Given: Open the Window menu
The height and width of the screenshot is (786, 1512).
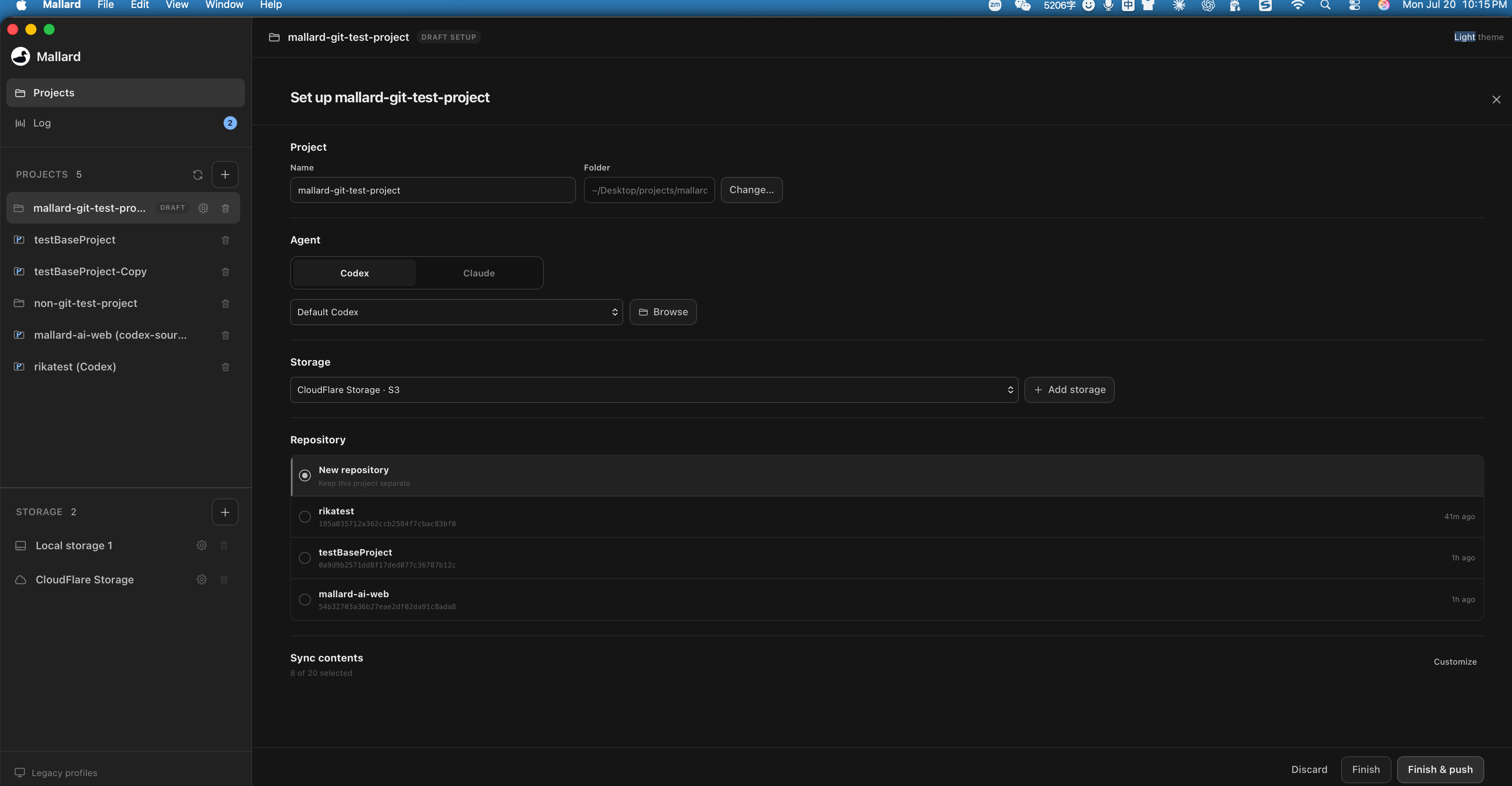Looking at the screenshot, I should [224, 5].
